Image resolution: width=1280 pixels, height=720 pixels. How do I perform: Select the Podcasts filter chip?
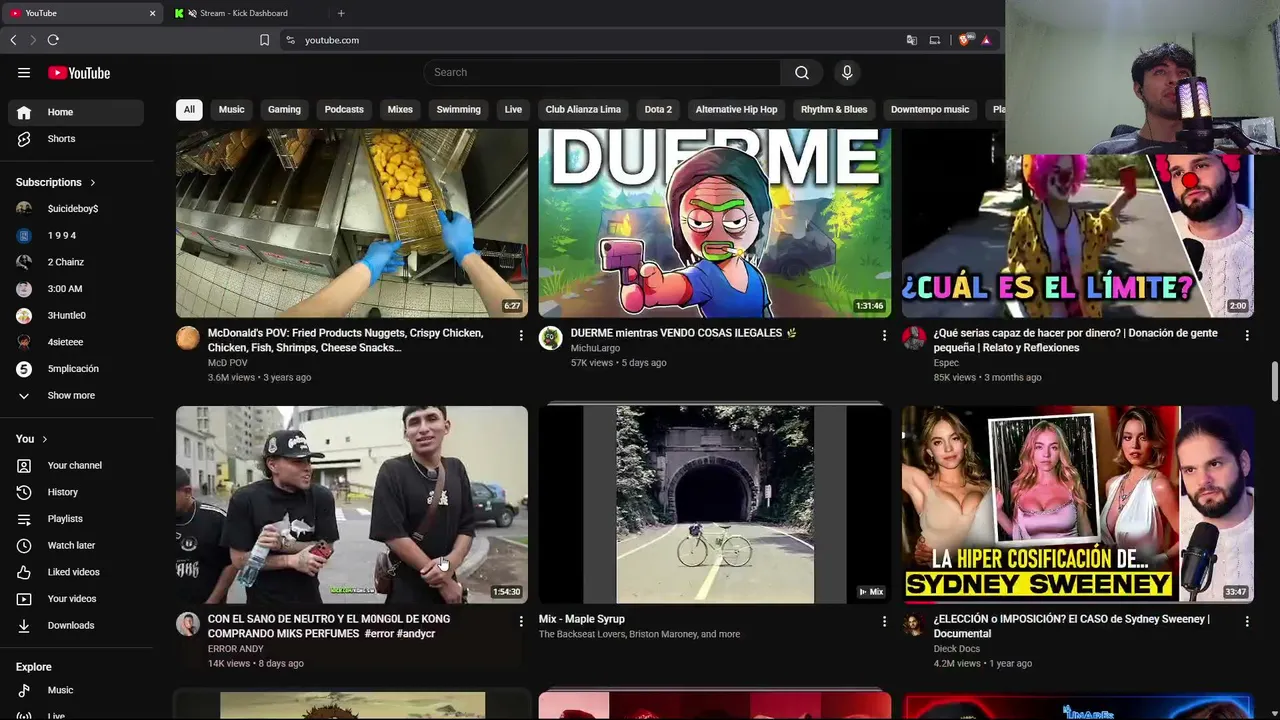tap(344, 110)
